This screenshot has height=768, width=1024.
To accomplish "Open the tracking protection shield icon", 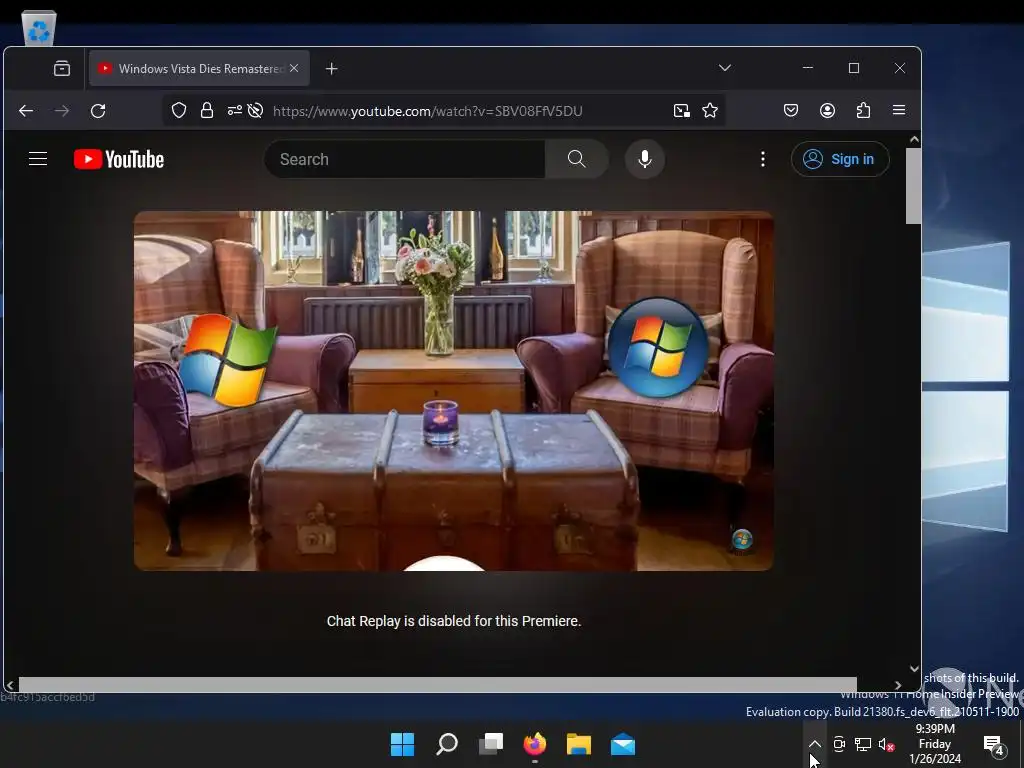I will coord(179,110).
